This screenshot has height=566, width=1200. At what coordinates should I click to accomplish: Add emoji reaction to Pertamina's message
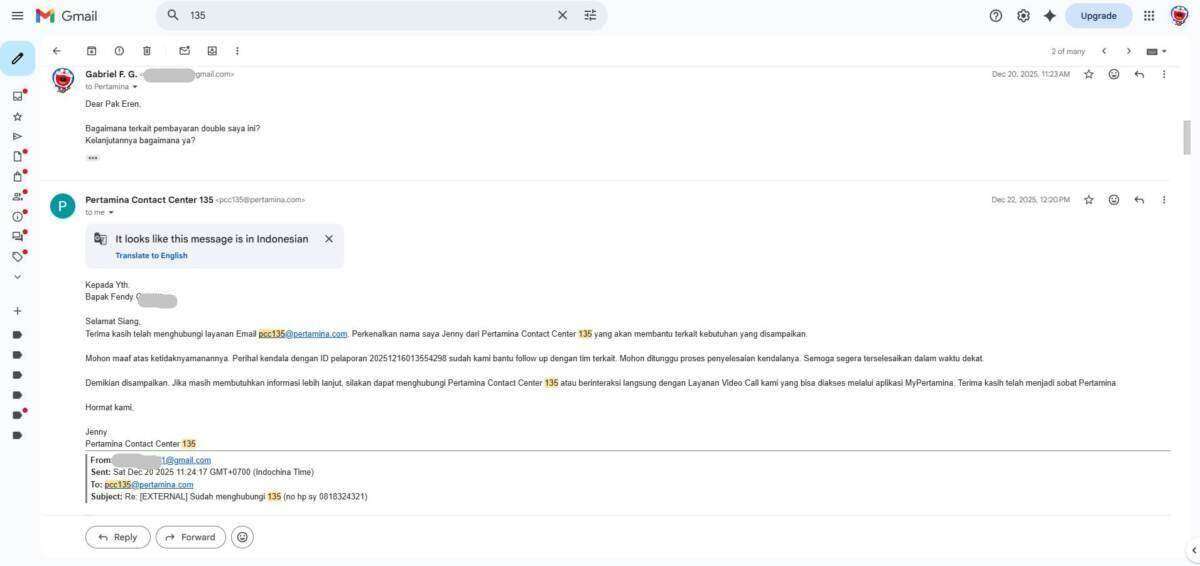1113,200
